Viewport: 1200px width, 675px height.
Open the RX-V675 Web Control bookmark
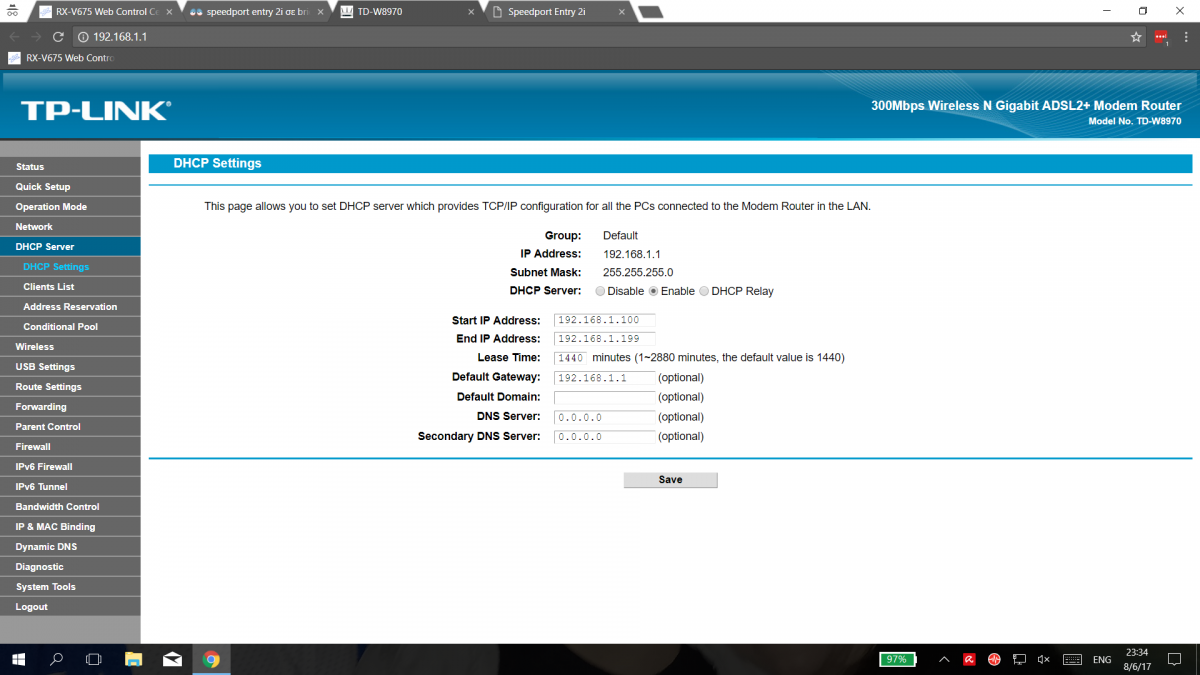(x=61, y=58)
